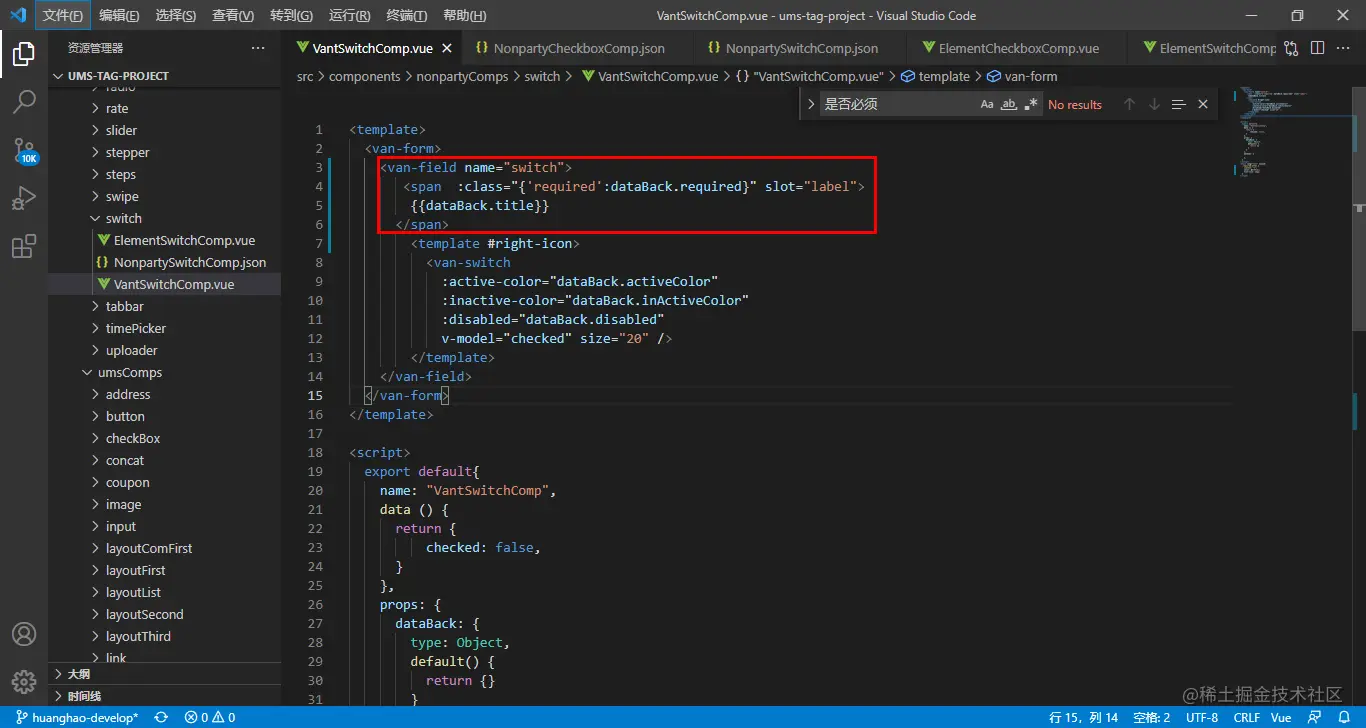Open the Manage gear icon
This screenshot has height=728, width=1366.
coord(24,682)
